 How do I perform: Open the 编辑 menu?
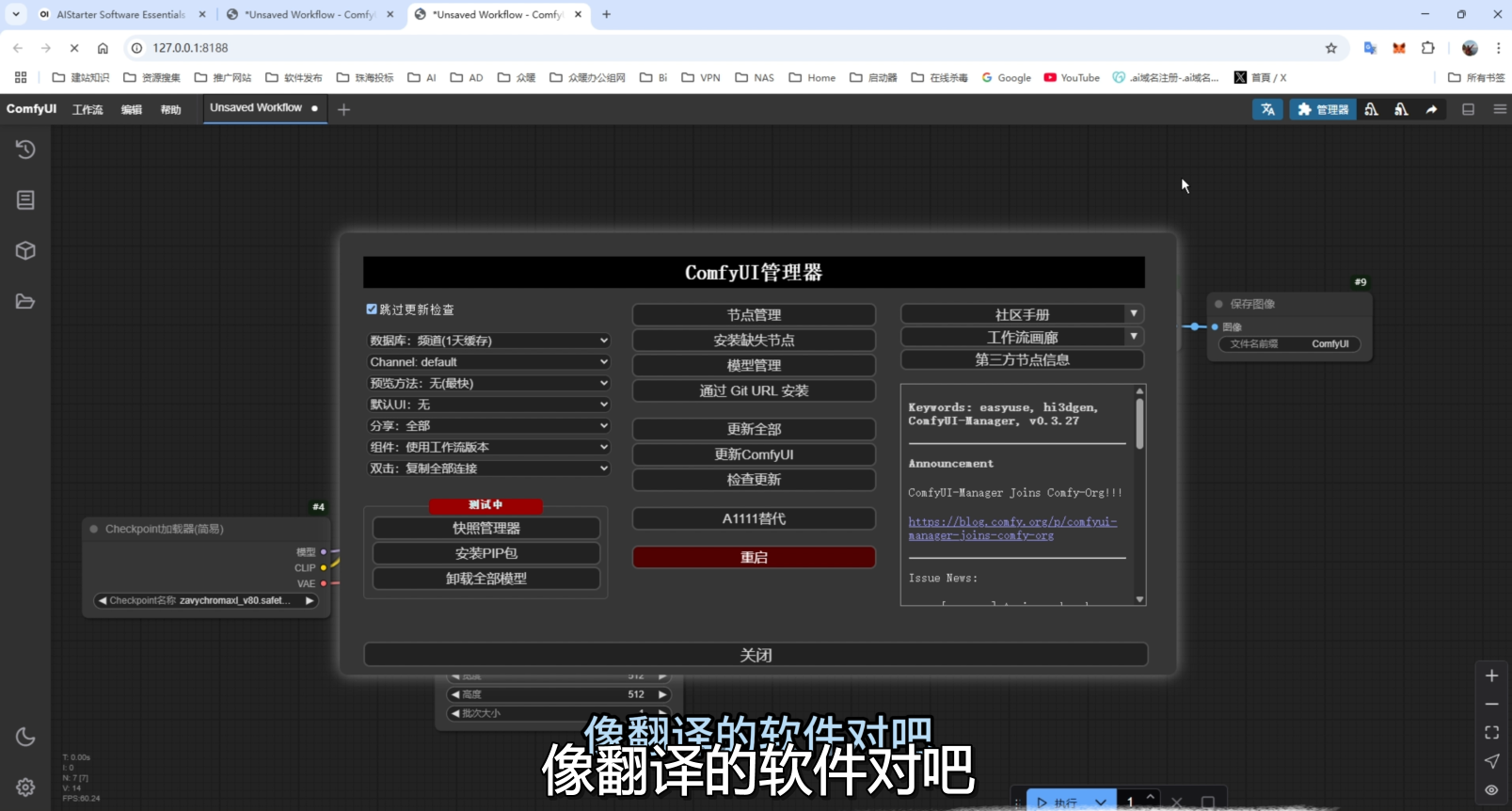[132, 109]
